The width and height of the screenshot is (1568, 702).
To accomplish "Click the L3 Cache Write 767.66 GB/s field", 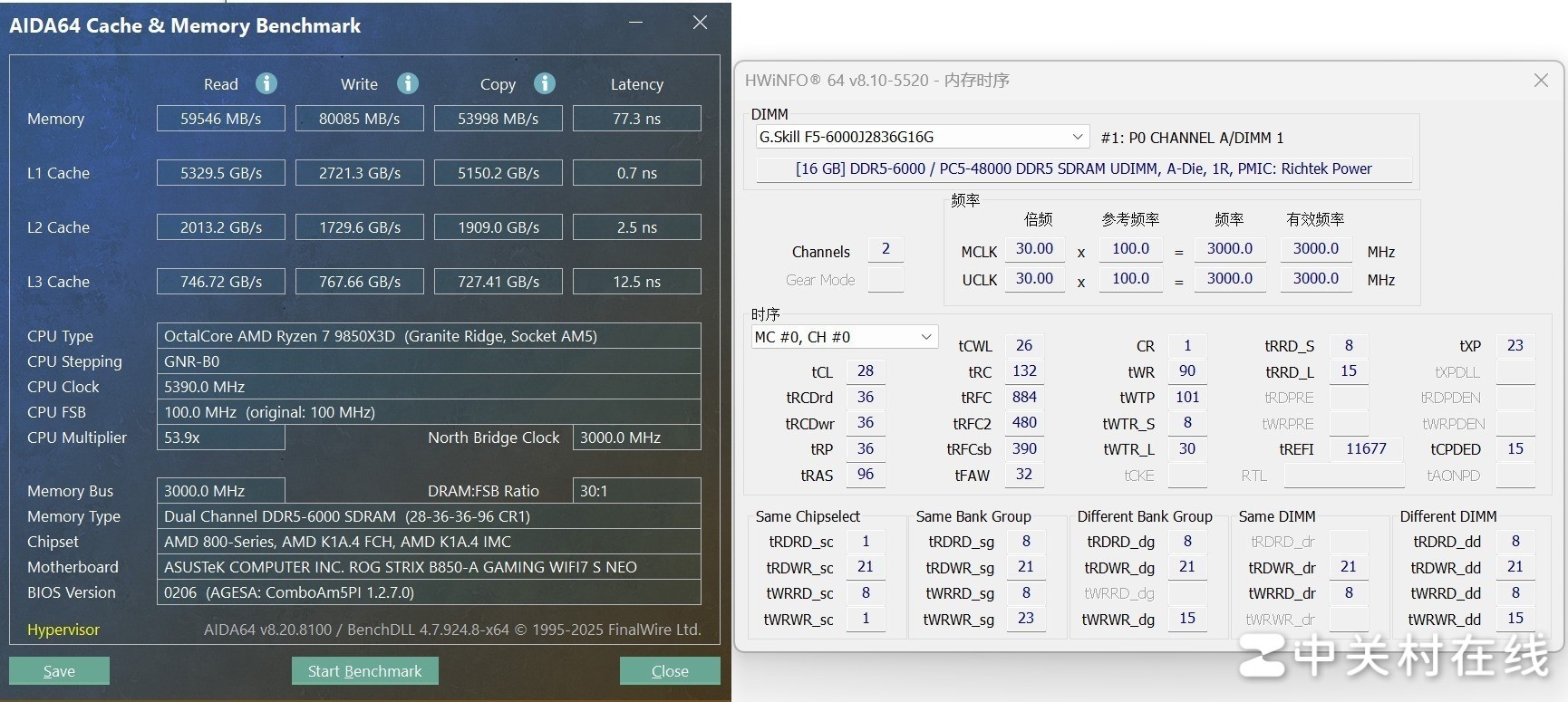I will coord(359,282).
